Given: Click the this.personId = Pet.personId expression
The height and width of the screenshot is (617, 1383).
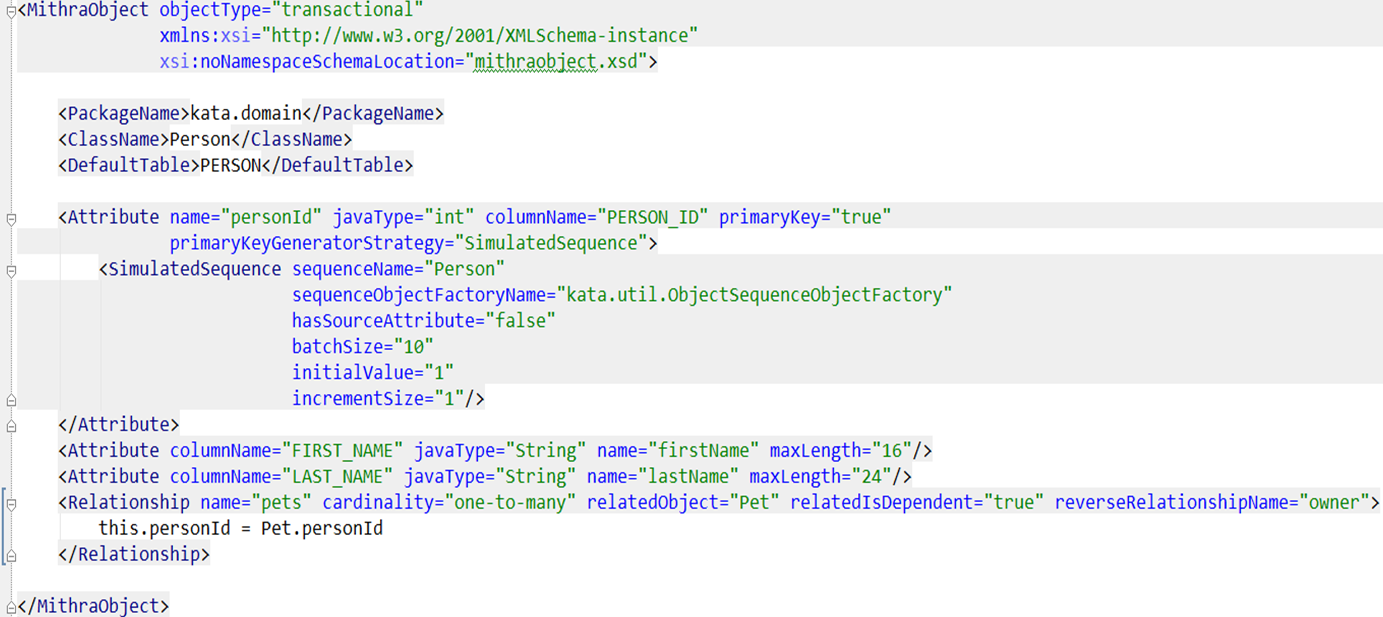Looking at the screenshot, I should pyautogui.click(x=240, y=528).
